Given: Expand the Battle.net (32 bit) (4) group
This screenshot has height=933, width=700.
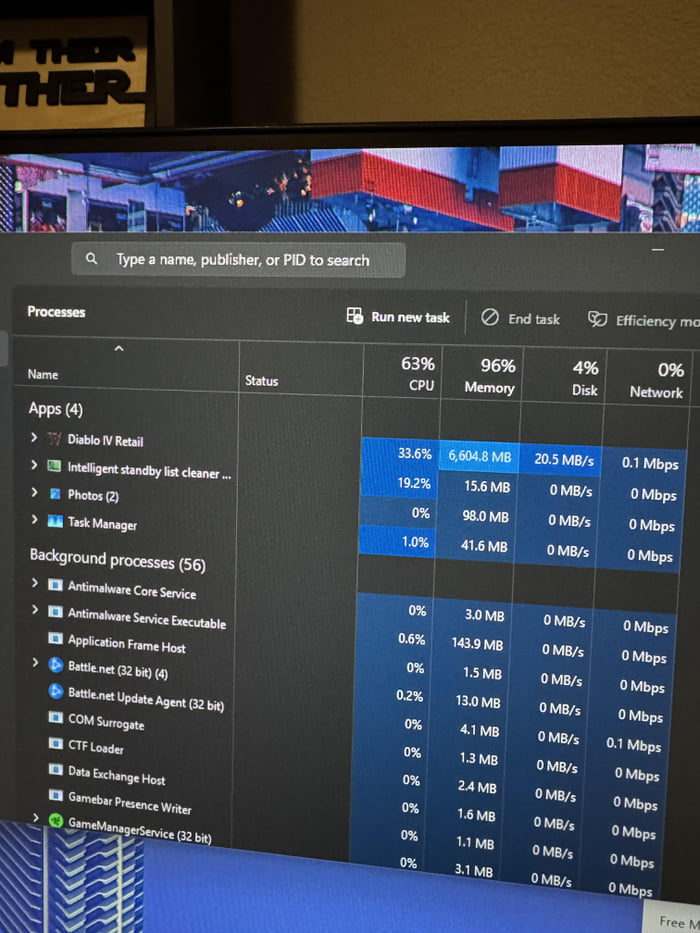Looking at the screenshot, I should pos(35,662).
